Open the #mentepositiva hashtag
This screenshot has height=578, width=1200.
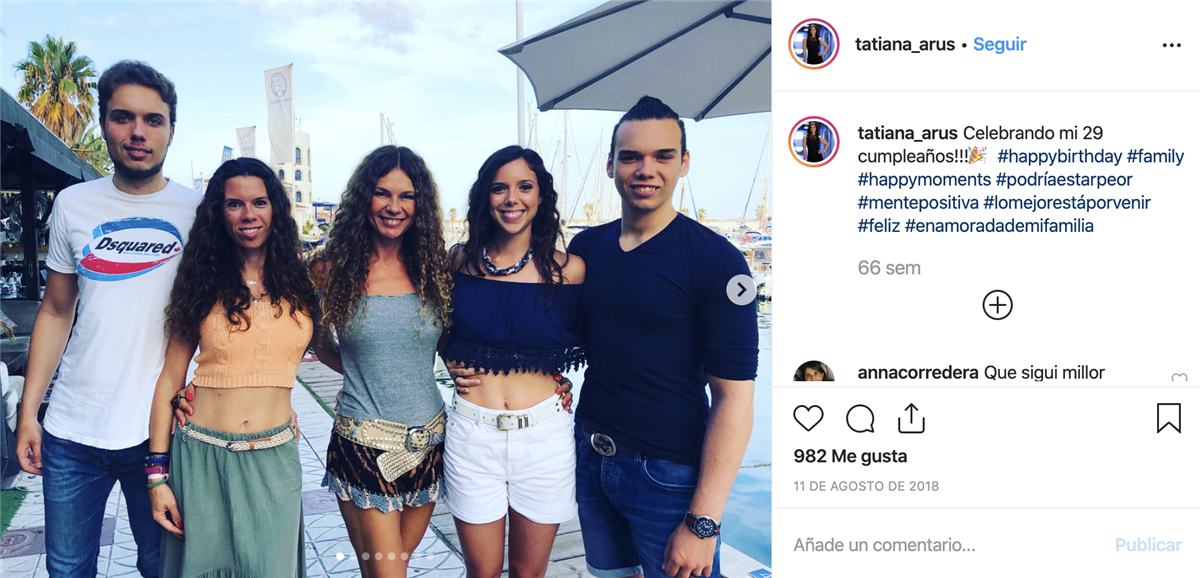918,203
